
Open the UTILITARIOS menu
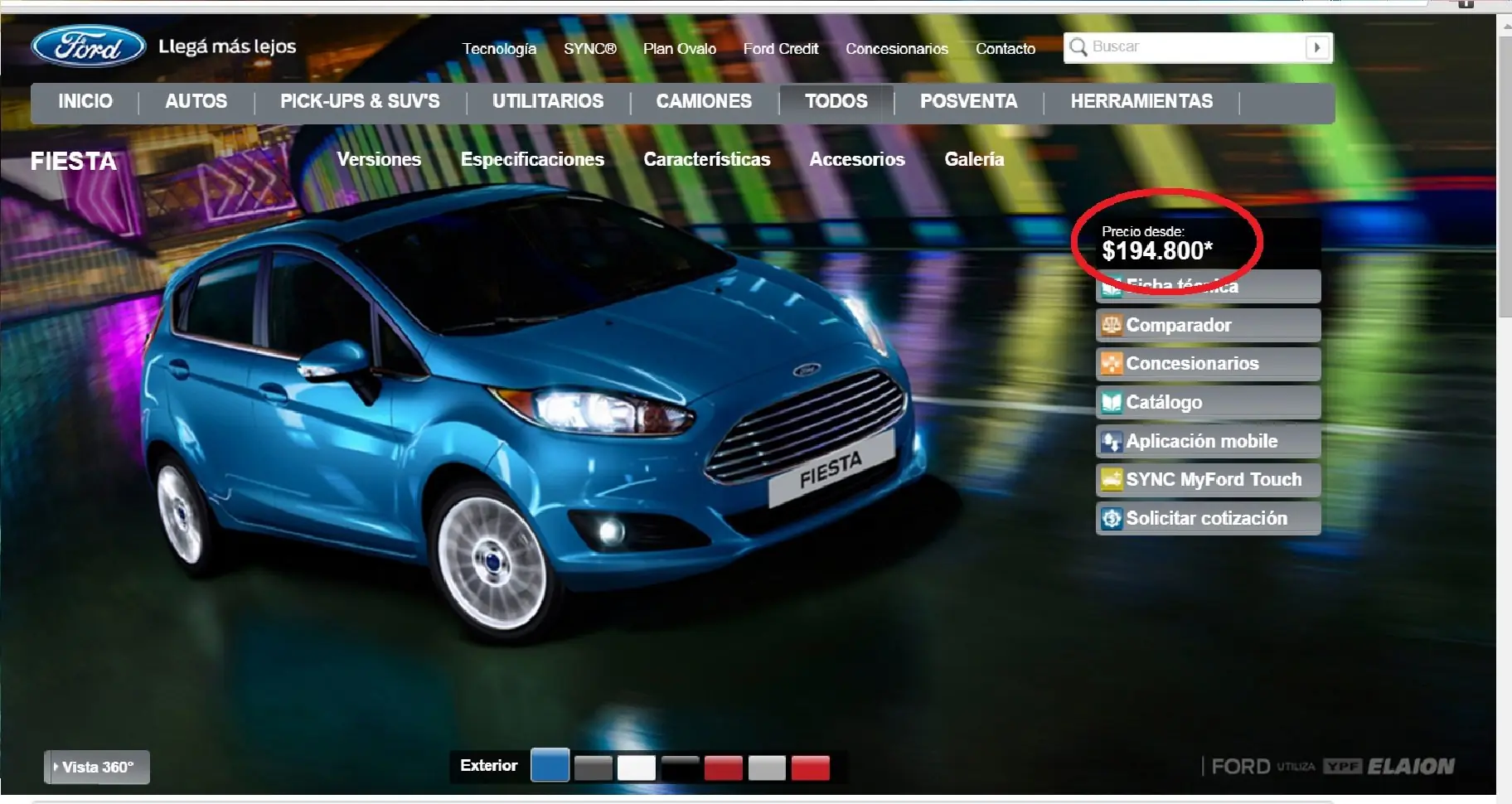pyautogui.click(x=548, y=101)
